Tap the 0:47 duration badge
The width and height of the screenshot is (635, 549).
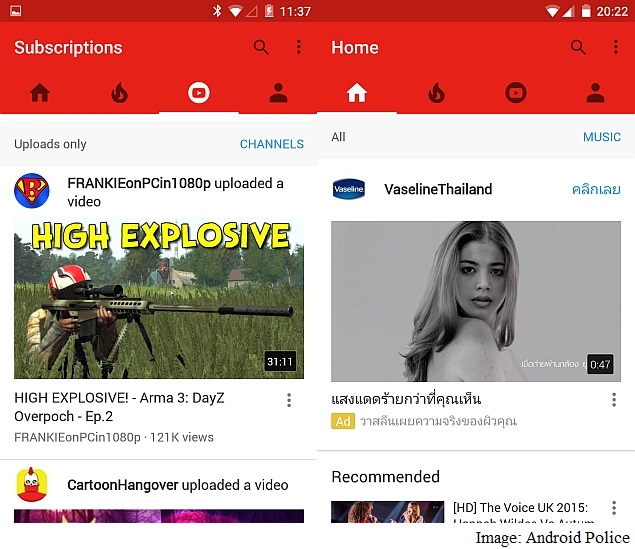coord(600,364)
